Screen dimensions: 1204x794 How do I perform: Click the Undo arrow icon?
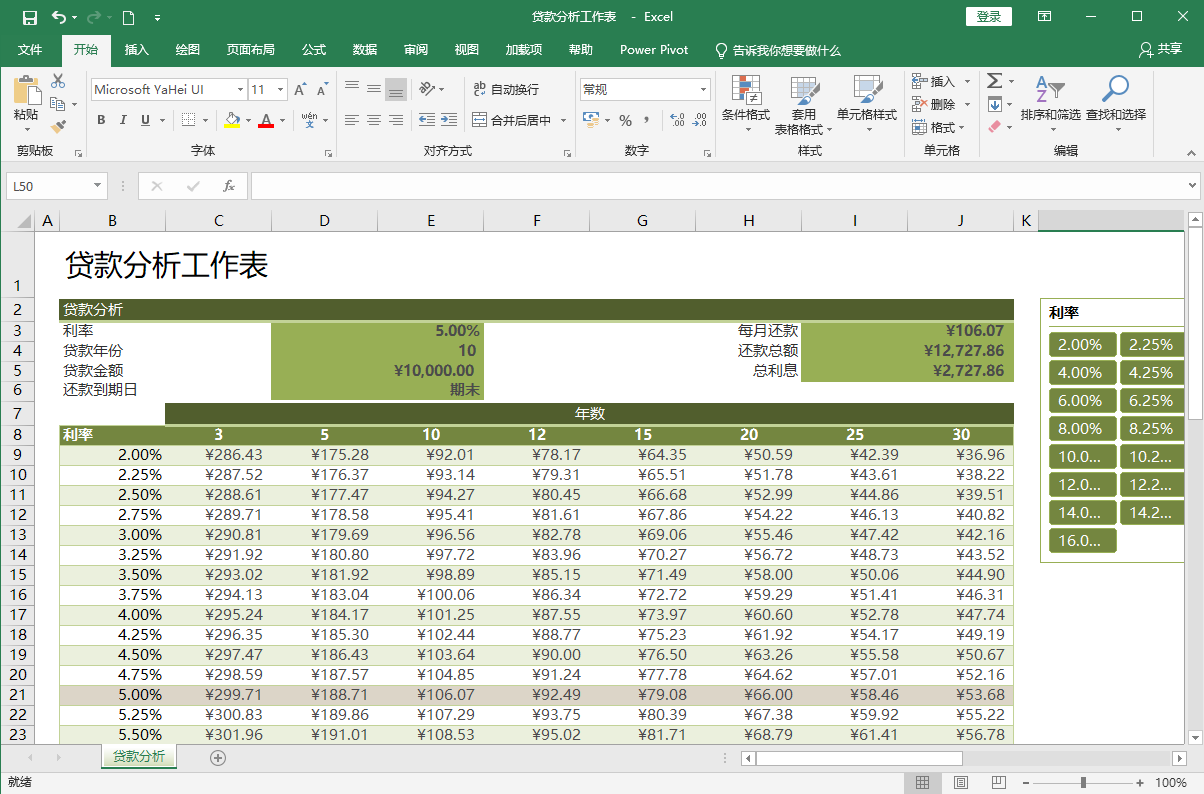(59, 17)
